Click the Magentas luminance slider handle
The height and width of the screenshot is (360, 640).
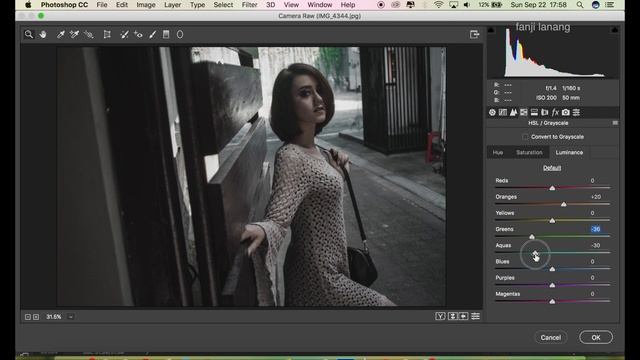click(552, 302)
